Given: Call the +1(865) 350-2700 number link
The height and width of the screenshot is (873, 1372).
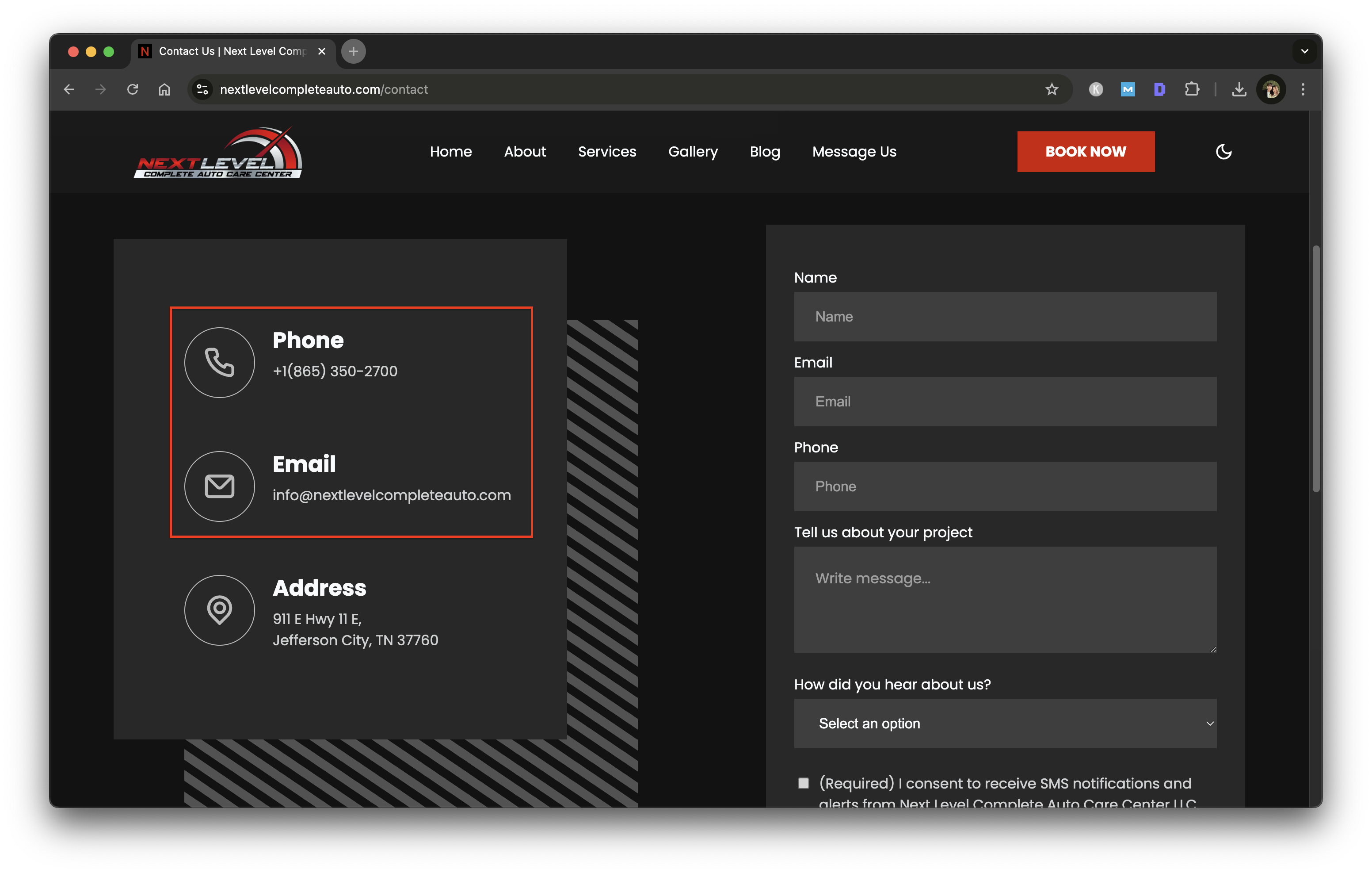Looking at the screenshot, I should [335, 371].
